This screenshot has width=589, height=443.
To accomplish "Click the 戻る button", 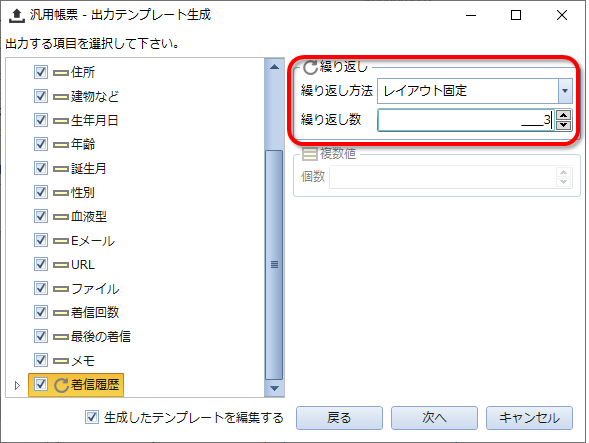I will point(339,418).
